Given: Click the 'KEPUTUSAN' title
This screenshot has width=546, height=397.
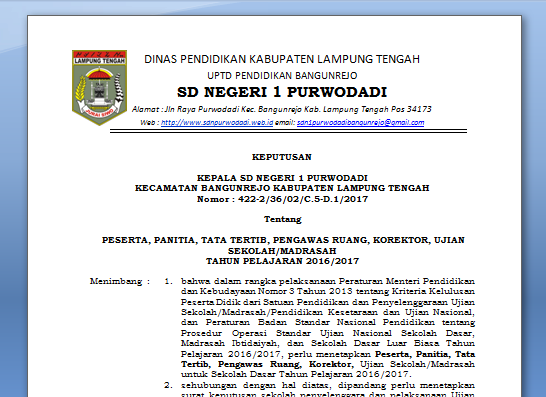Looking at the screenshot, I should click(282, 157).
